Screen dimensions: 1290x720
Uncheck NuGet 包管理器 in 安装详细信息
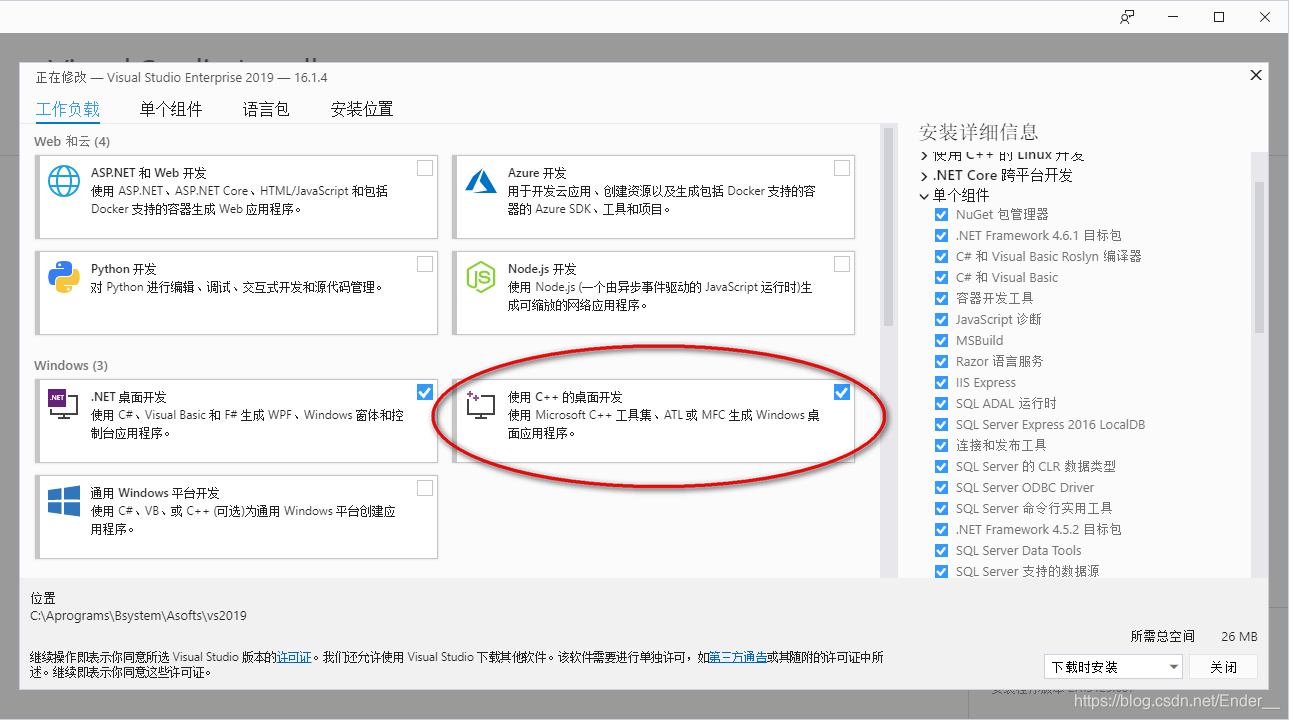coord(941,214)
